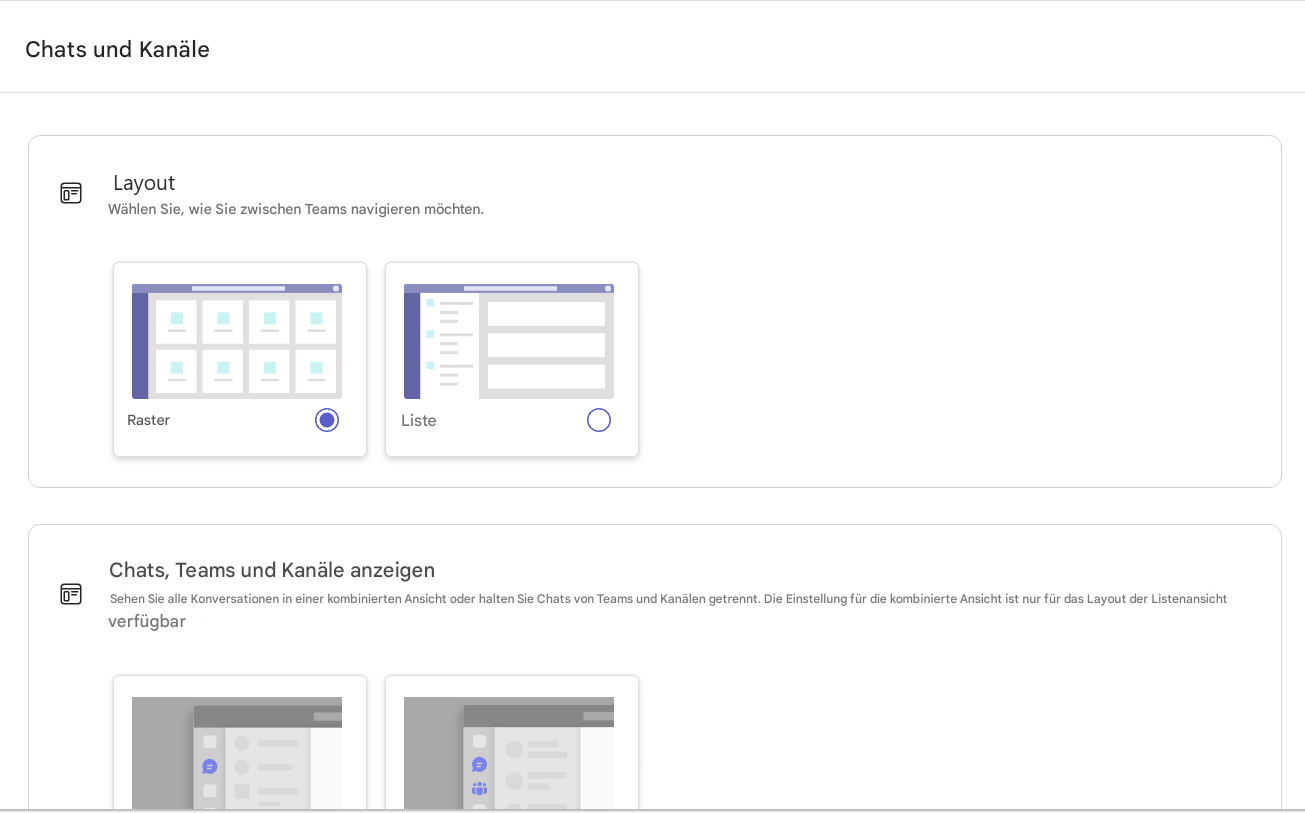This screenshot has width=1305, height=813.
Task: Select the Raster radio button
Action: coord(327,420)
